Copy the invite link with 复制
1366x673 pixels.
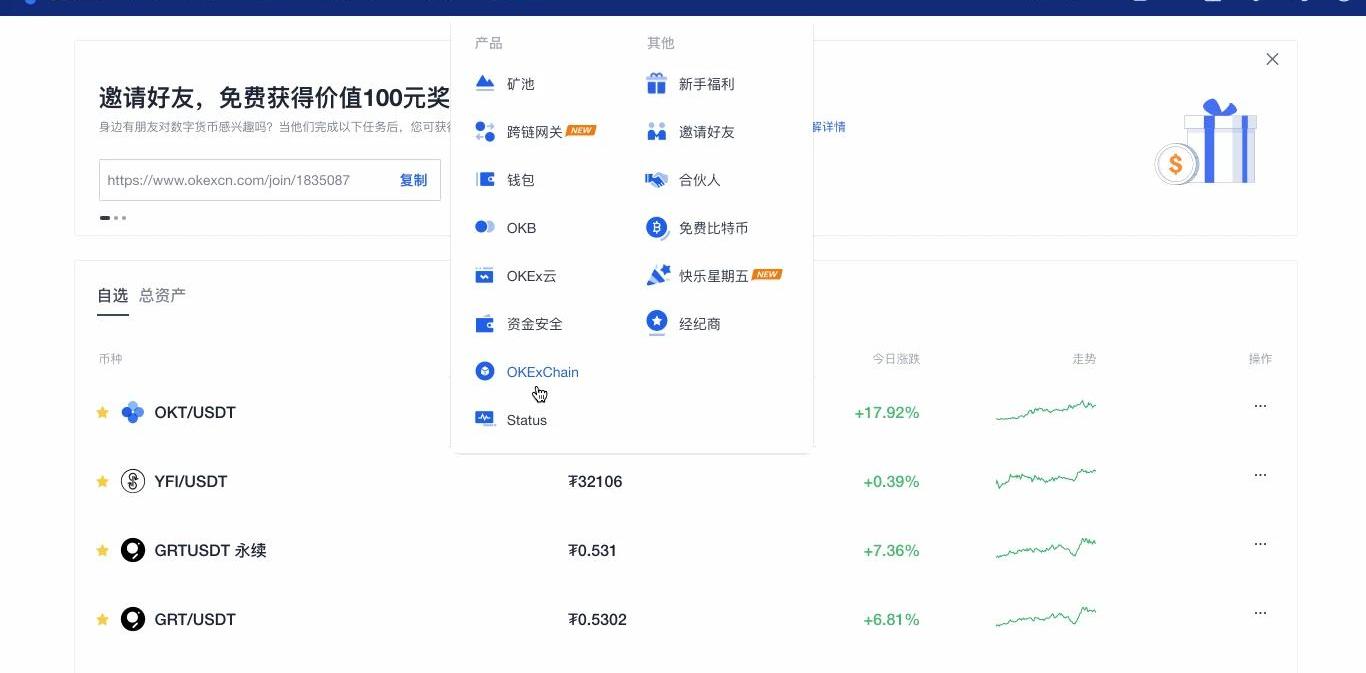click(x=413, y=180)
